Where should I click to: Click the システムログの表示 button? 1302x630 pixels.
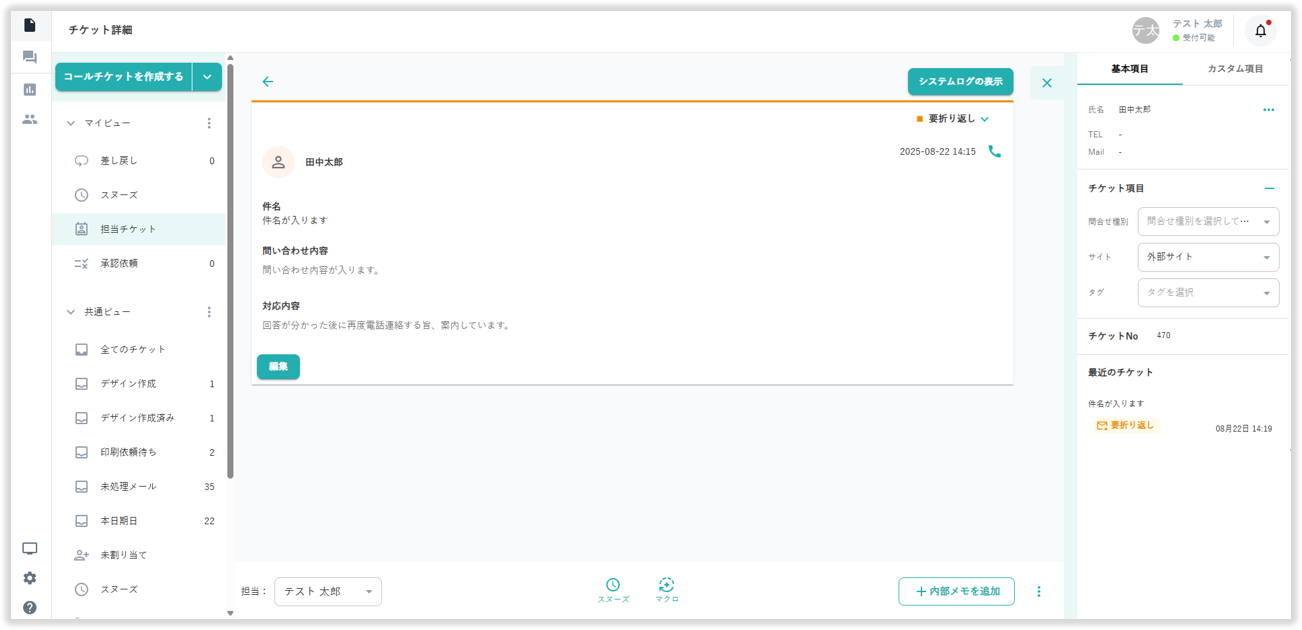click(x=960, y=82)
